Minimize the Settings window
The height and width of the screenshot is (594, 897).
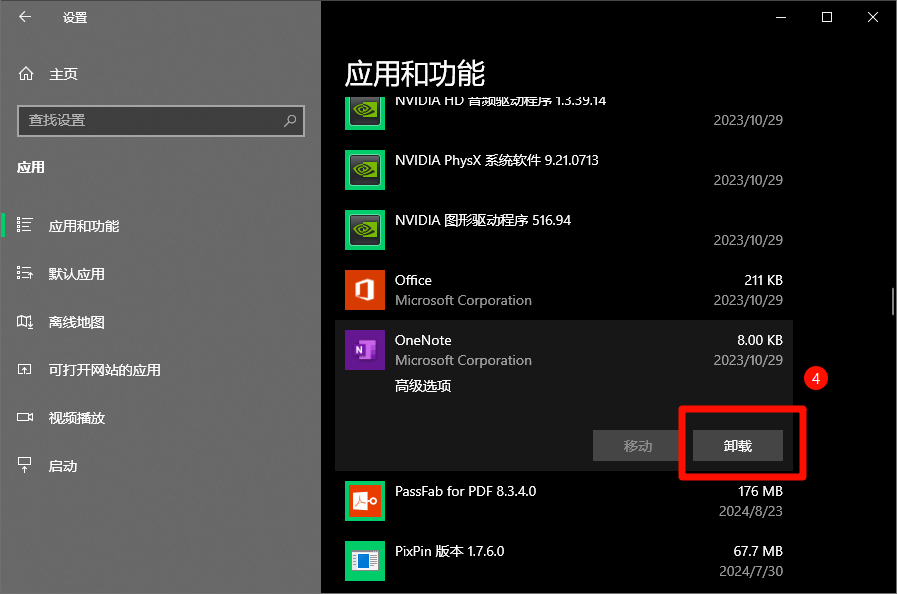click(781, 17)
